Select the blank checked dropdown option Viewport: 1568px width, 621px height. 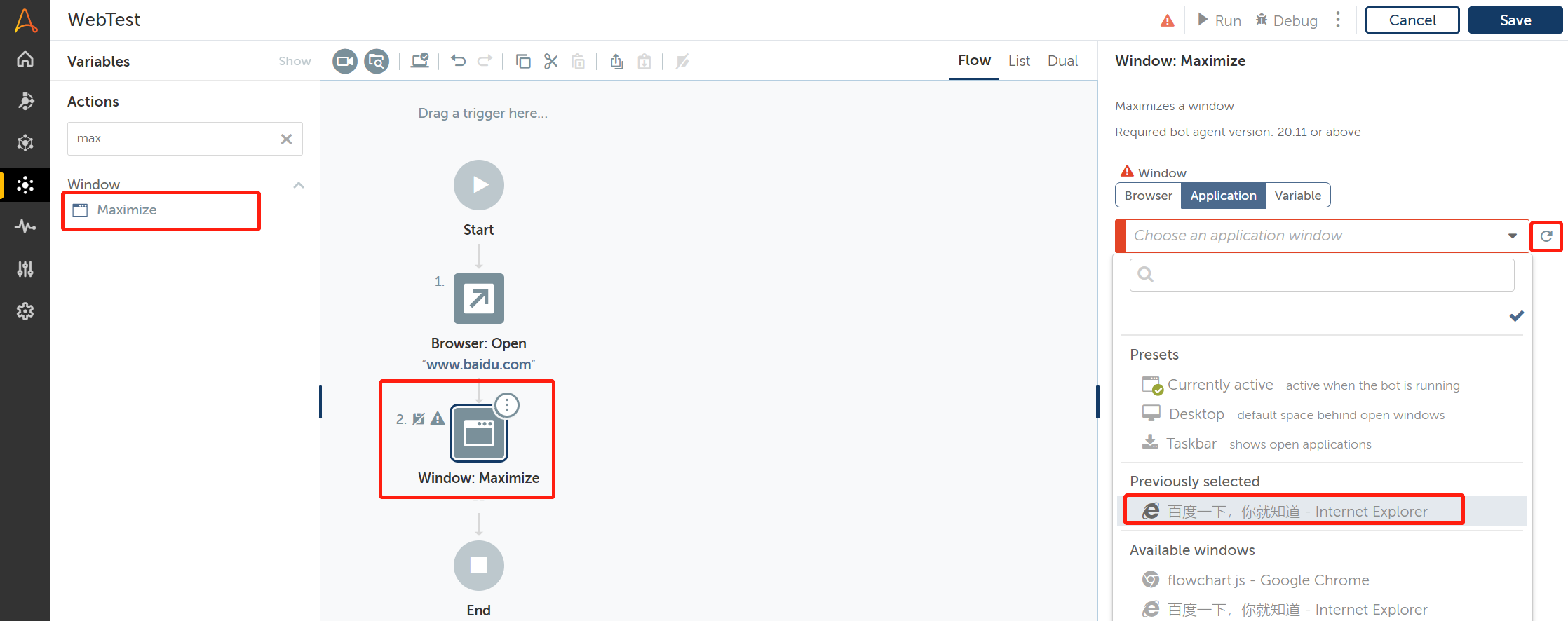[1322, 316]
